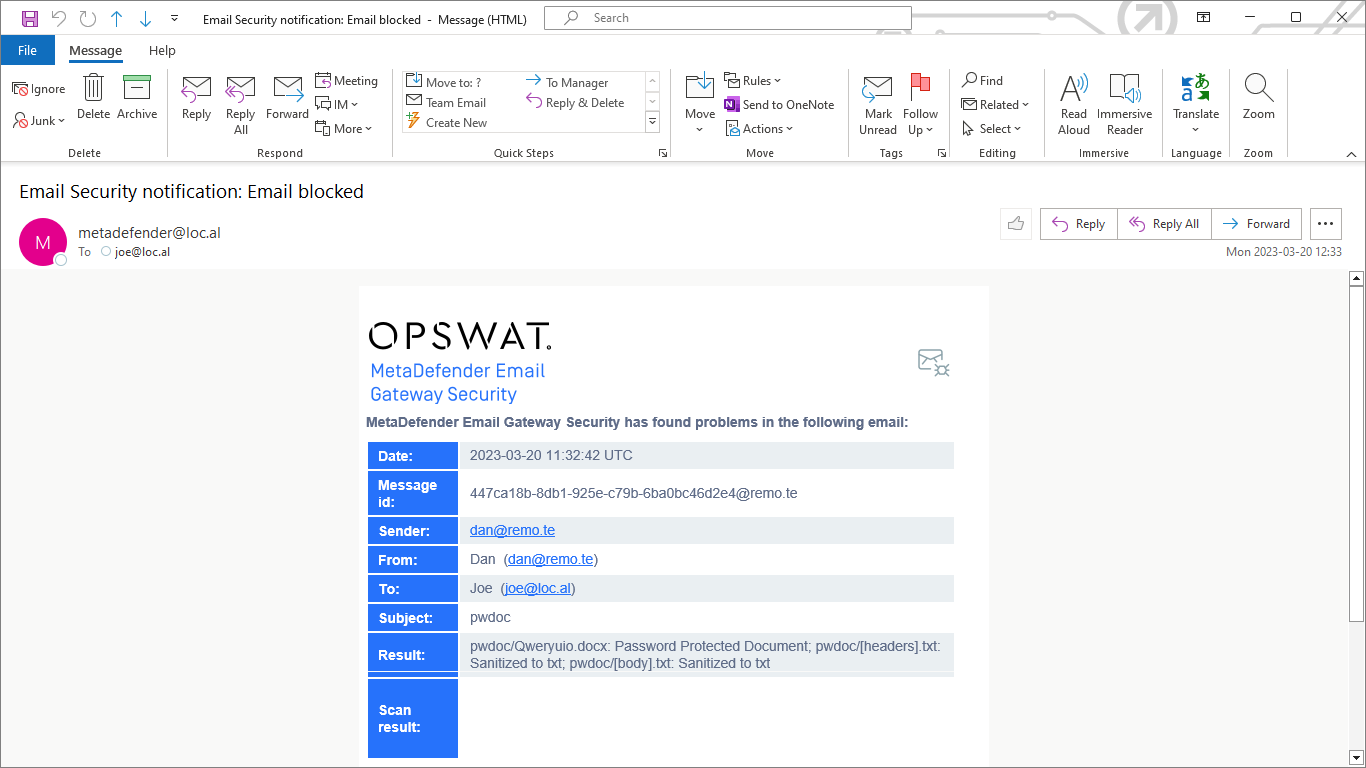This screenshot has height=768, width=1366.
Task: Click the sender avatar M
Action: tap(43, 242)
